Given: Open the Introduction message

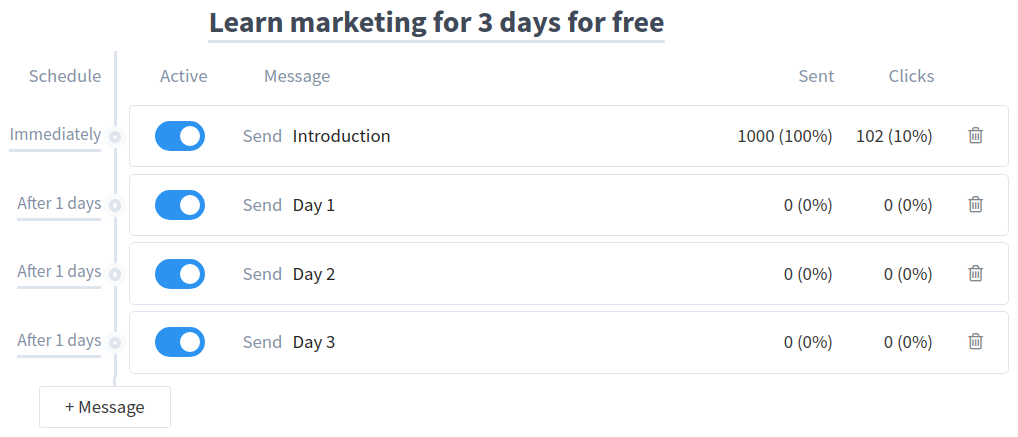Looking at the screenshot, I should point(341,136).
